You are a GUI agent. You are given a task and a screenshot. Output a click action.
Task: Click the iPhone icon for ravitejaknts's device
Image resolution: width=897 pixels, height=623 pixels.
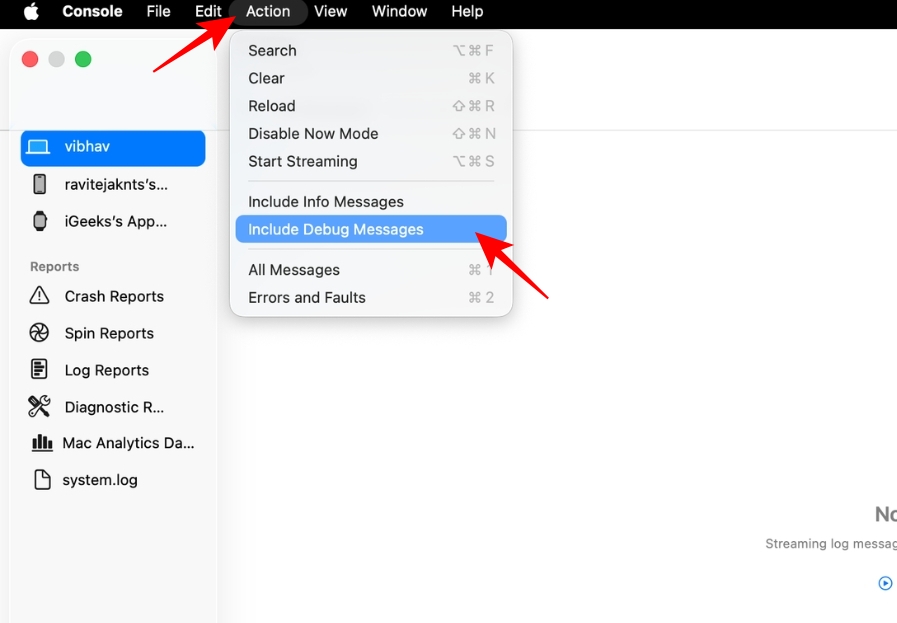[39, 184]
